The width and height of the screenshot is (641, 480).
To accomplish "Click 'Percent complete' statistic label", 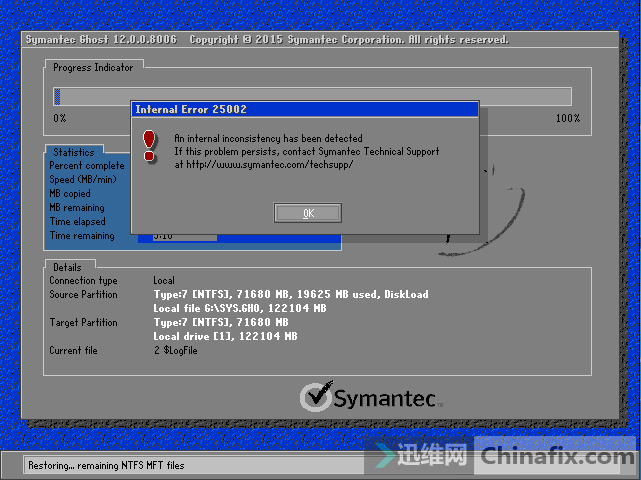I will point(87,166).
